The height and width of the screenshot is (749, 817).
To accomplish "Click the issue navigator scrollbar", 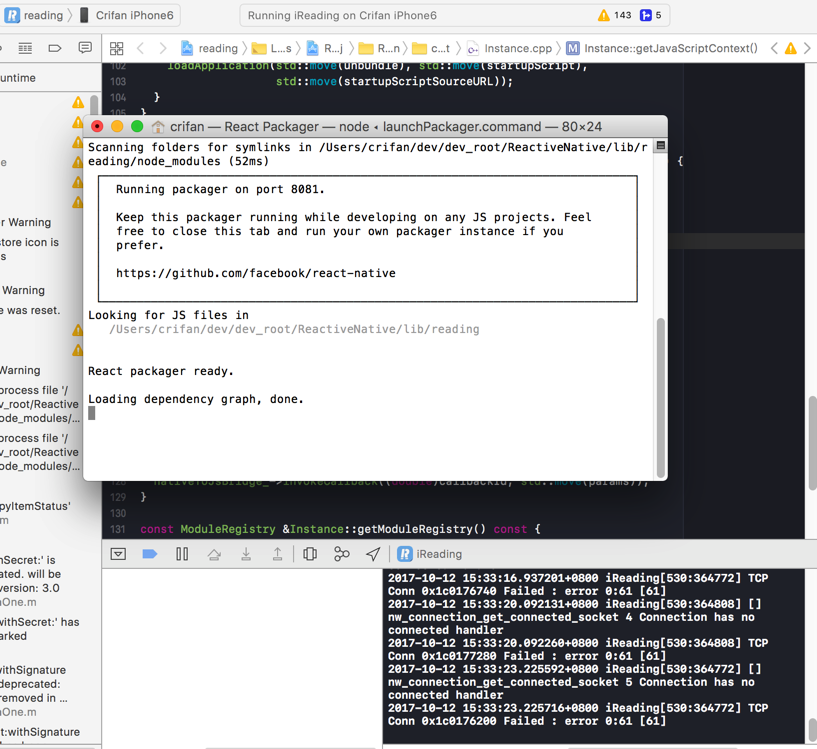I will [x=94, y=104].
